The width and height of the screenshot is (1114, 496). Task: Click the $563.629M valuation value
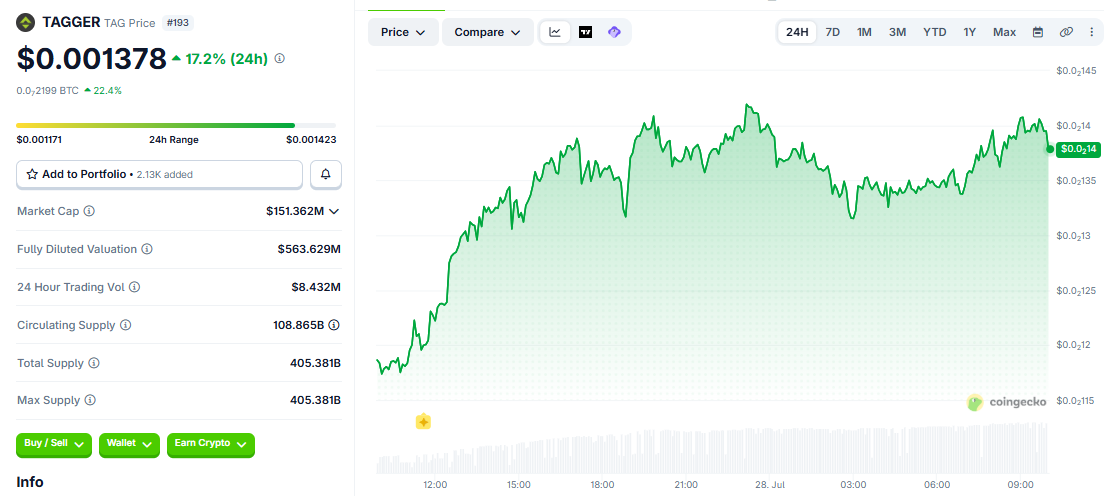coord(309,249)
